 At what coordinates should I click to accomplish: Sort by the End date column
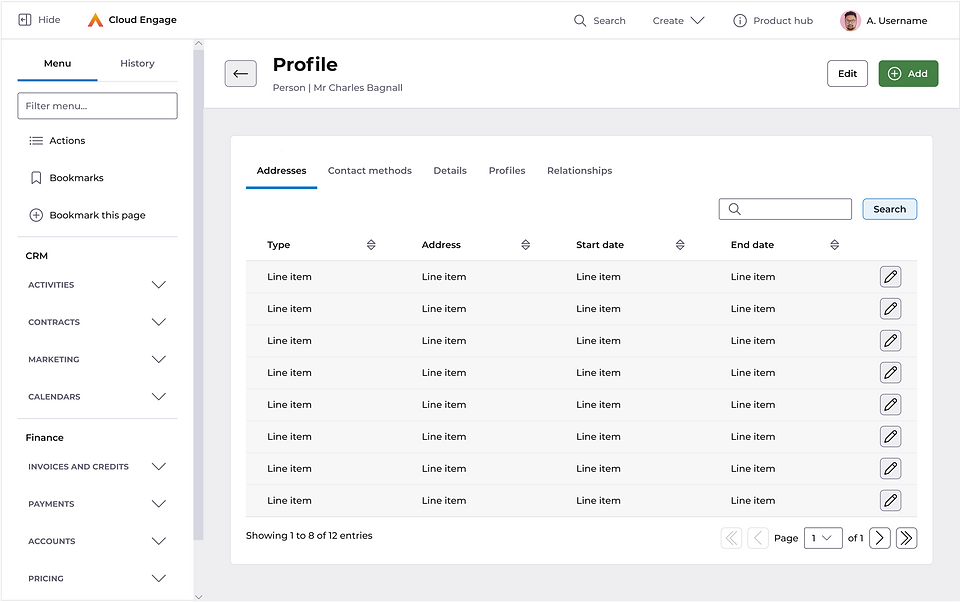[x=834, y=245]
